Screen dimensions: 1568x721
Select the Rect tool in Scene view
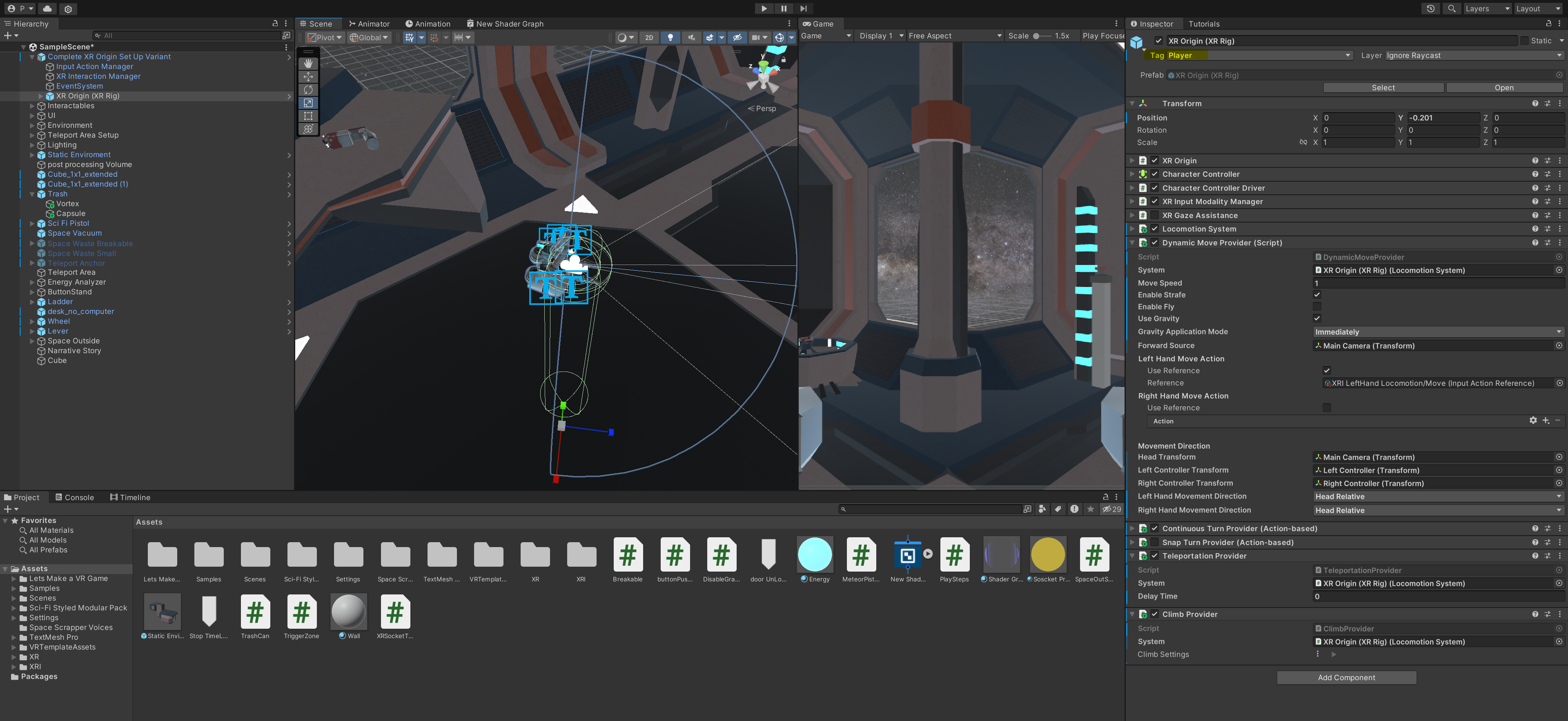[308, 116]
